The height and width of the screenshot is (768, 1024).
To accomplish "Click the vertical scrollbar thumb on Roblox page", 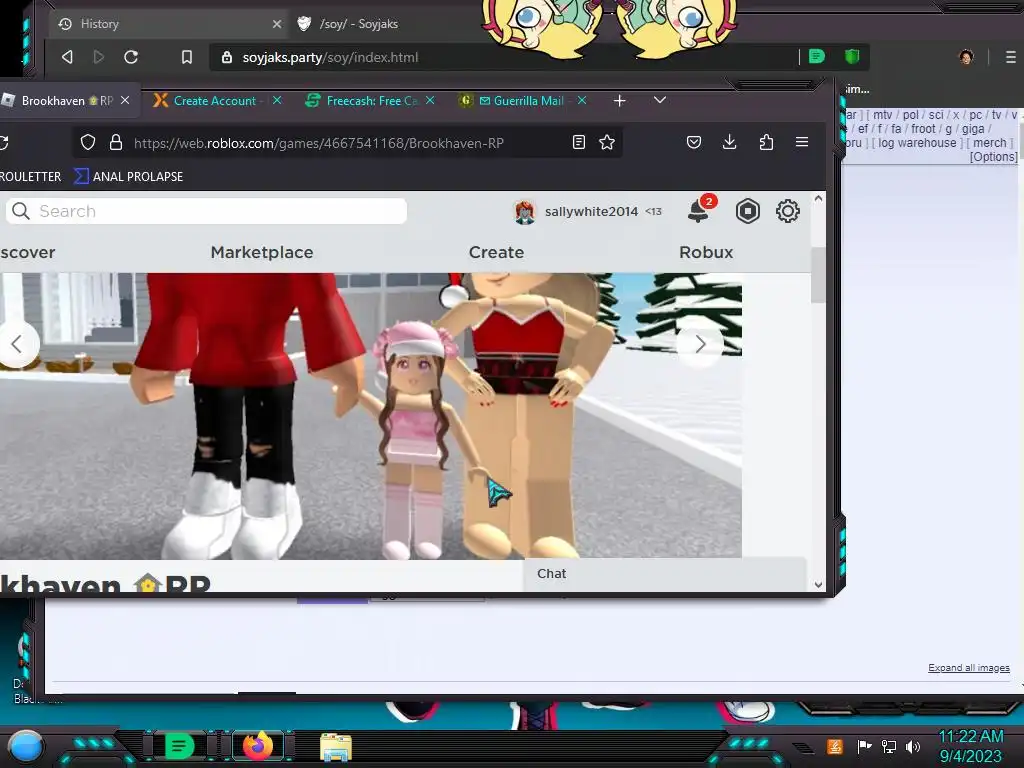I will coord(818,275).
